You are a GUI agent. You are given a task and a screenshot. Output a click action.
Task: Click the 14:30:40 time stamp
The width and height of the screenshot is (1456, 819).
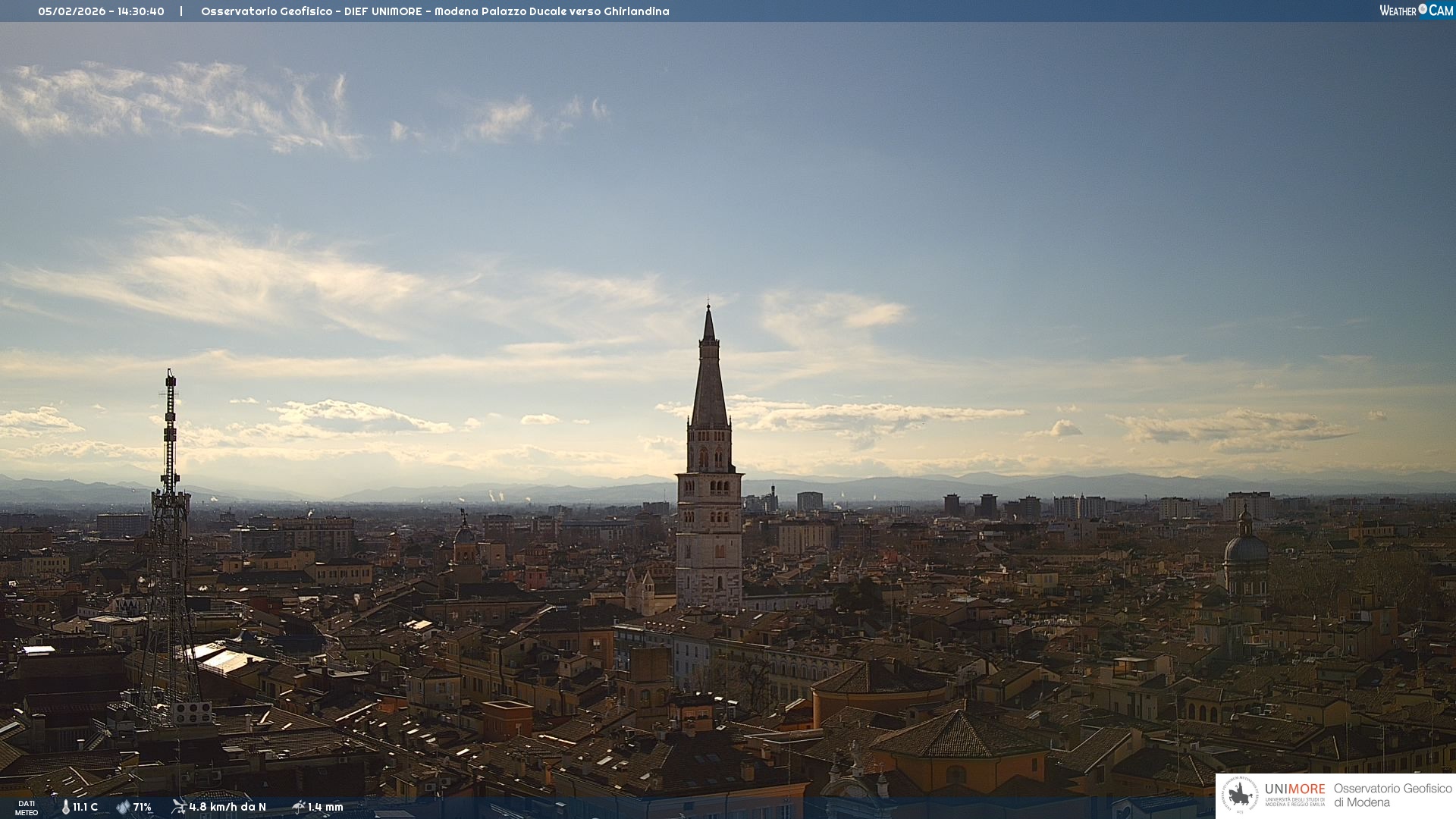click(x=140, y=11)
